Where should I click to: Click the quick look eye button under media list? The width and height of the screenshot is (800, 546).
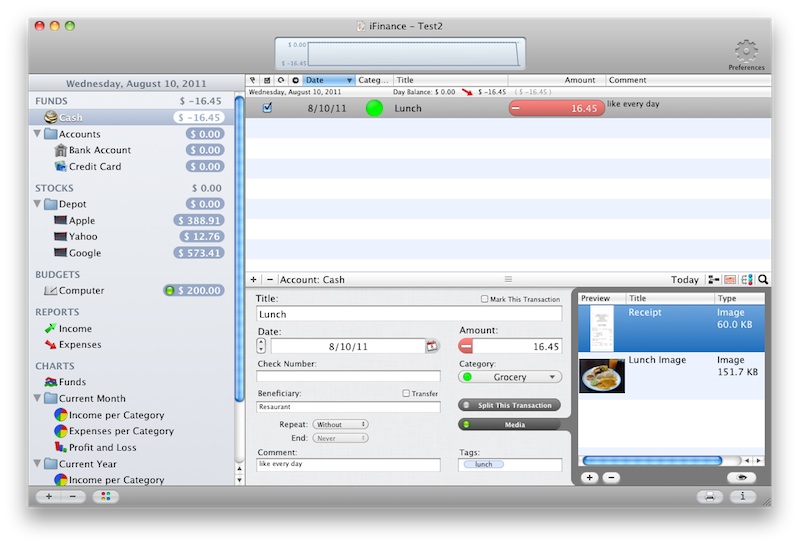point(741,478)
